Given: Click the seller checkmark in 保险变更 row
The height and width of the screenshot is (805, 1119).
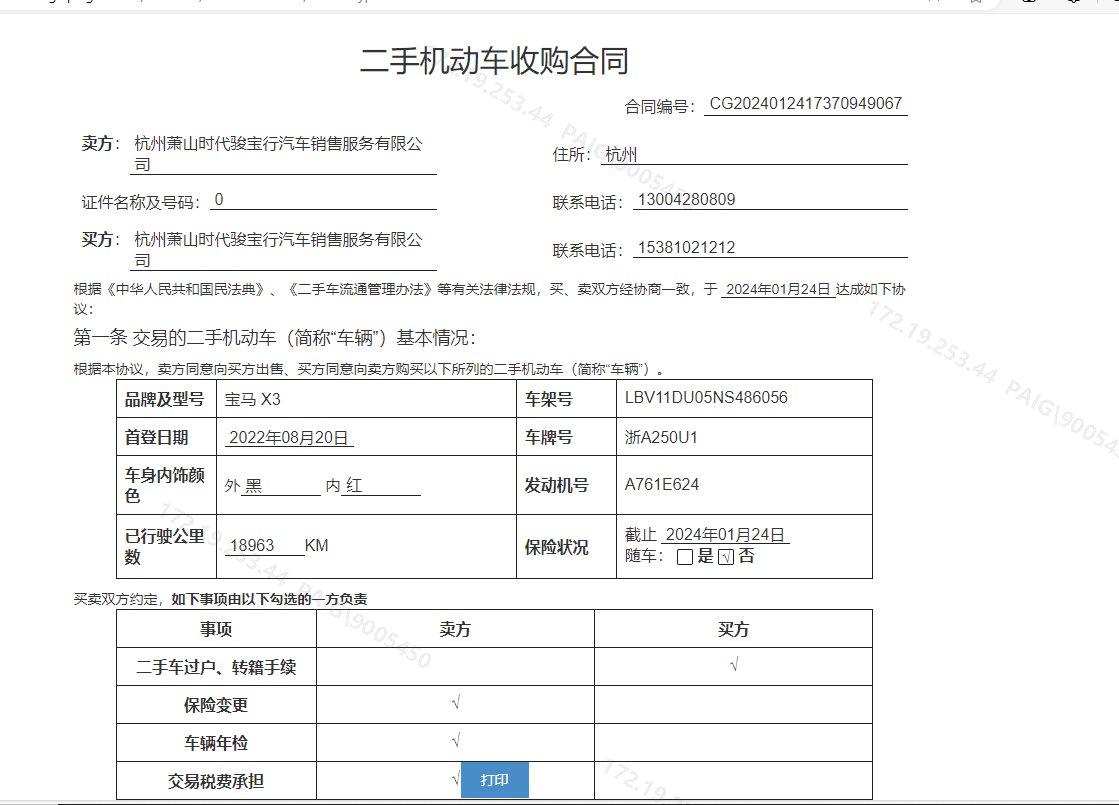Looking at the screenshot, I should click(455, 703).
